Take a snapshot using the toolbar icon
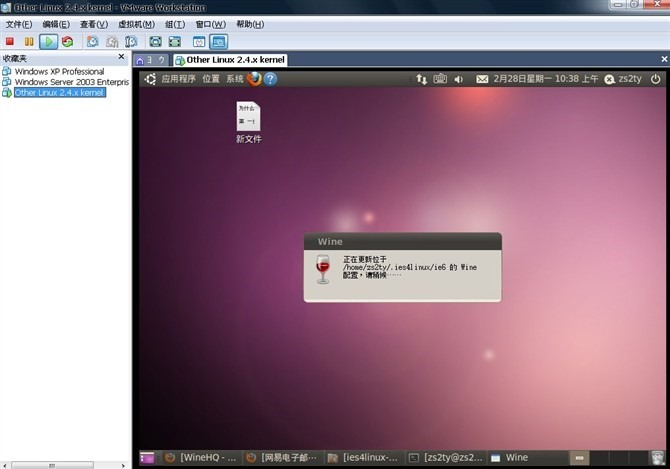This screenshot has width=670, height=469. (x=93, y=41)
